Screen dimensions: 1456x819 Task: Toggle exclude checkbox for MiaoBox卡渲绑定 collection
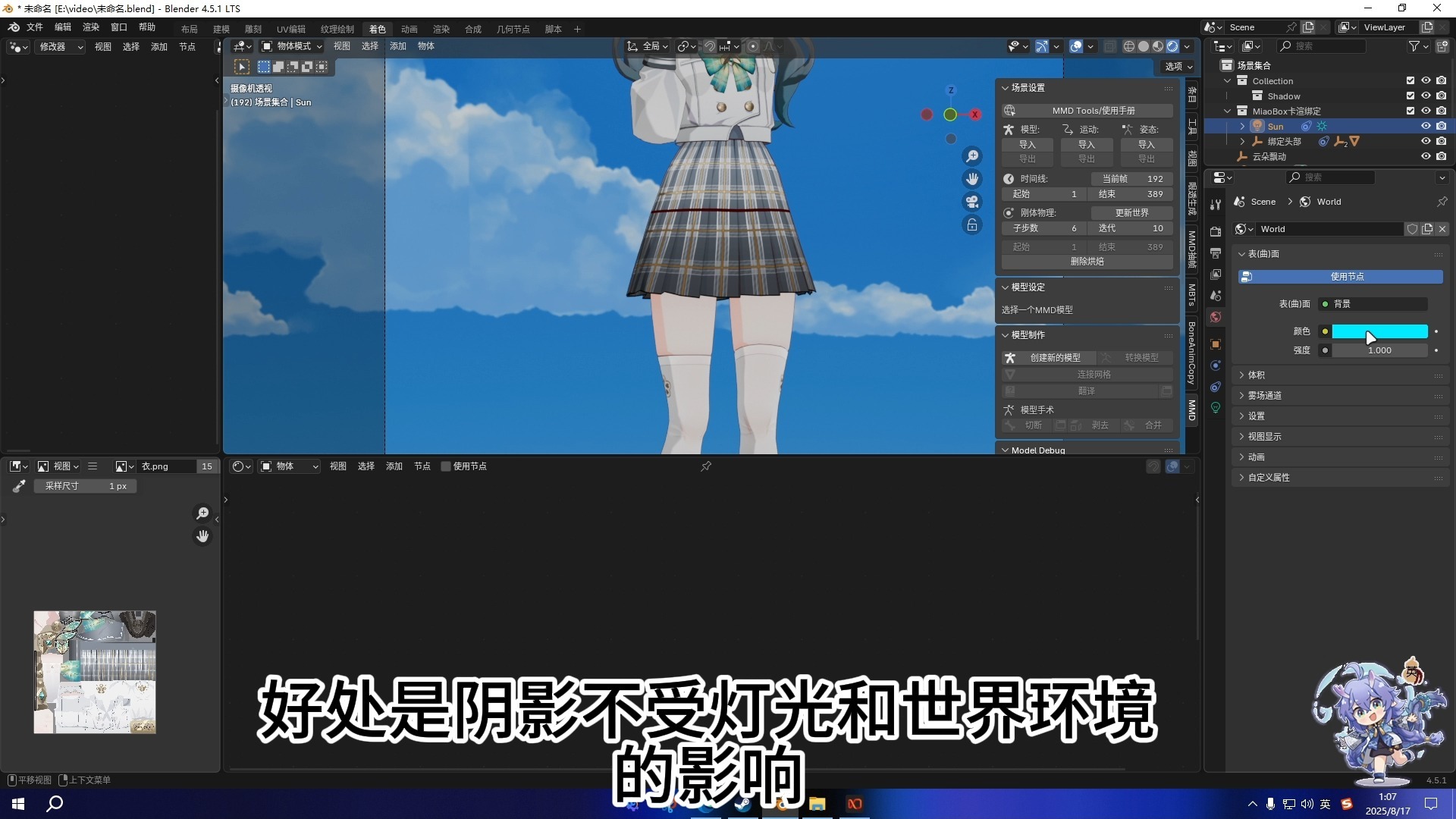(1410, 111)
